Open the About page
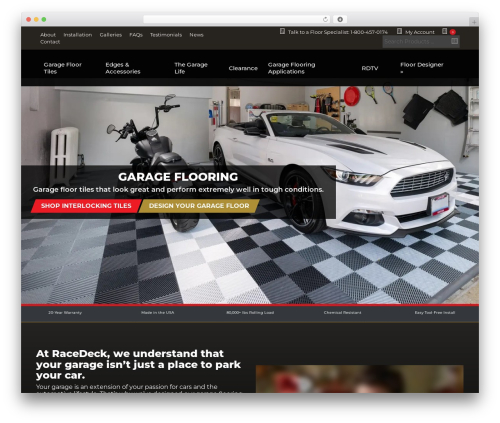 [x=48, y=35]
